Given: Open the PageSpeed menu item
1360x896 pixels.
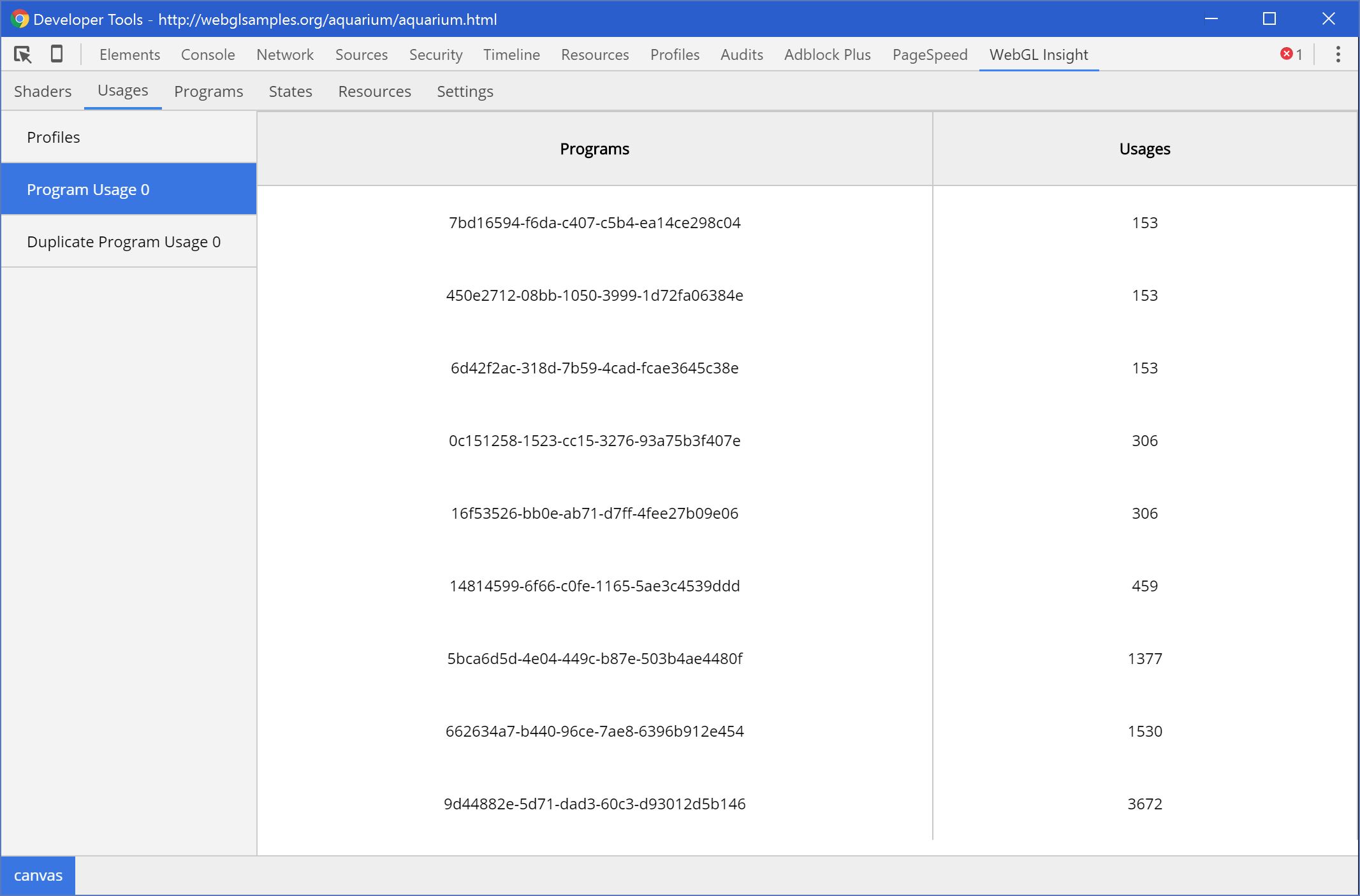Looking at the screenshot, I should point(930,54).
